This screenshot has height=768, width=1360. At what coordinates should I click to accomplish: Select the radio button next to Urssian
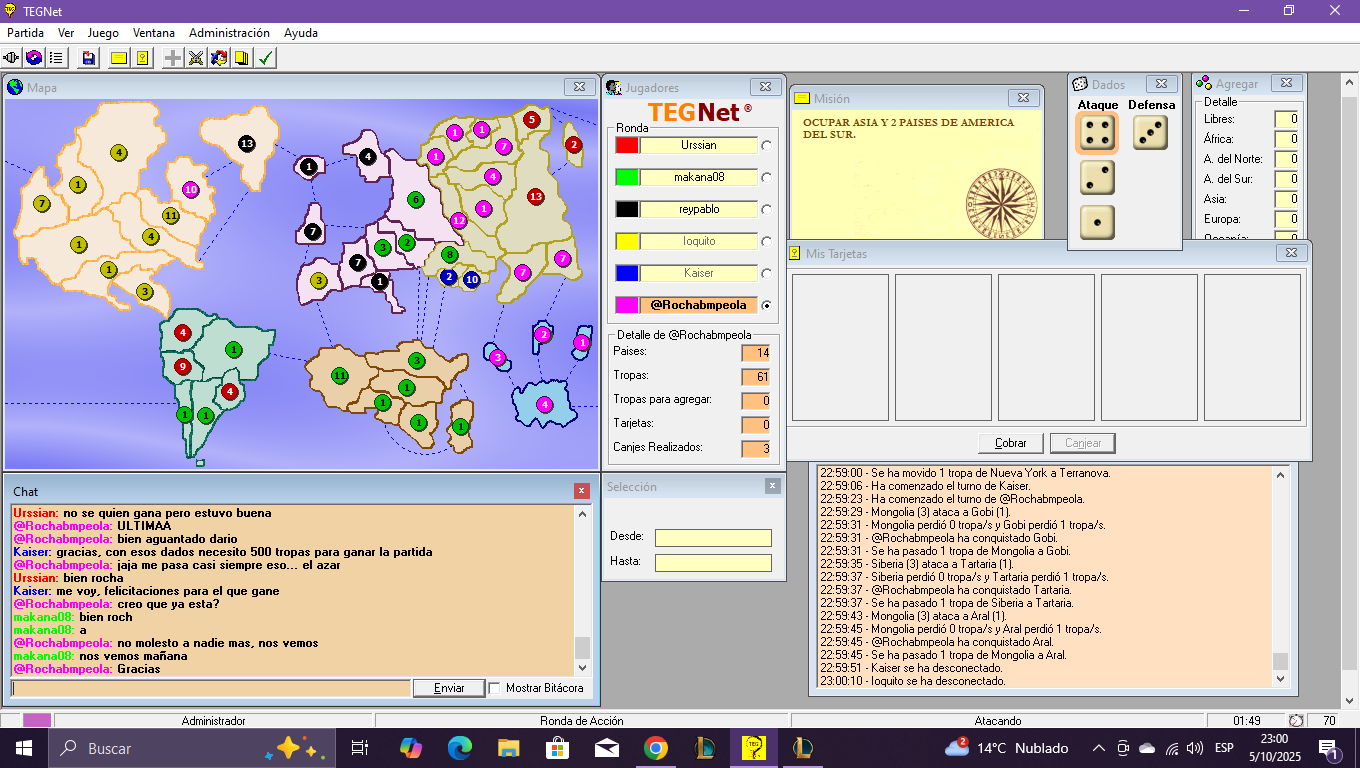tap(767, 145)
